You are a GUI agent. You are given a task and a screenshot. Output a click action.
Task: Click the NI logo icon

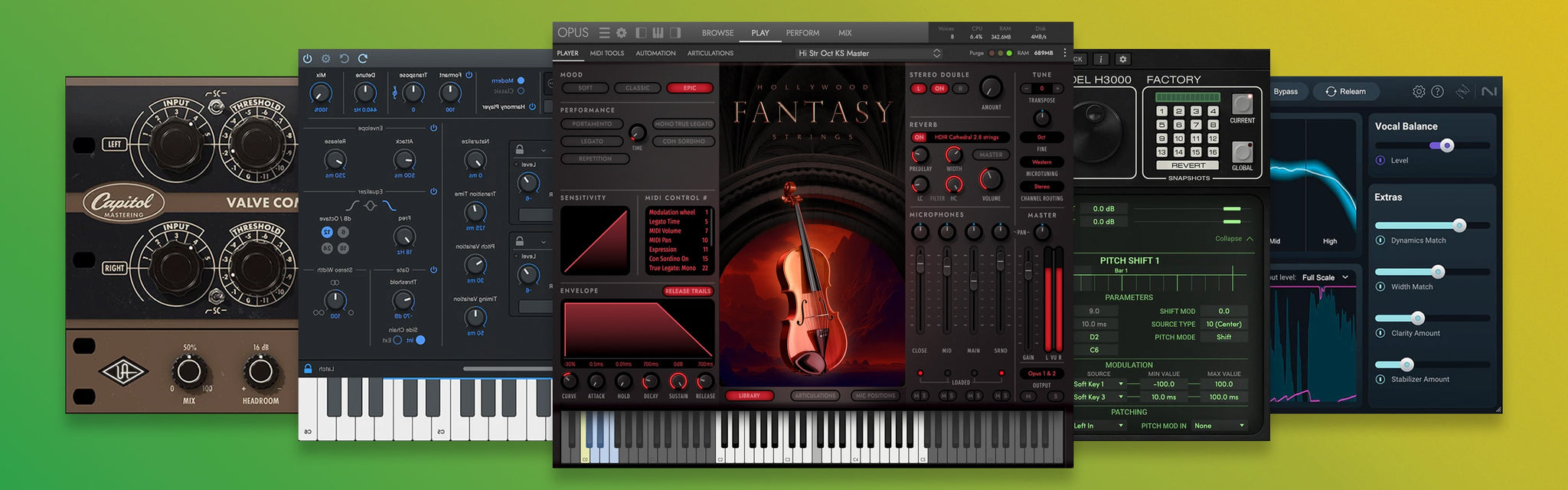[1488, 91]
